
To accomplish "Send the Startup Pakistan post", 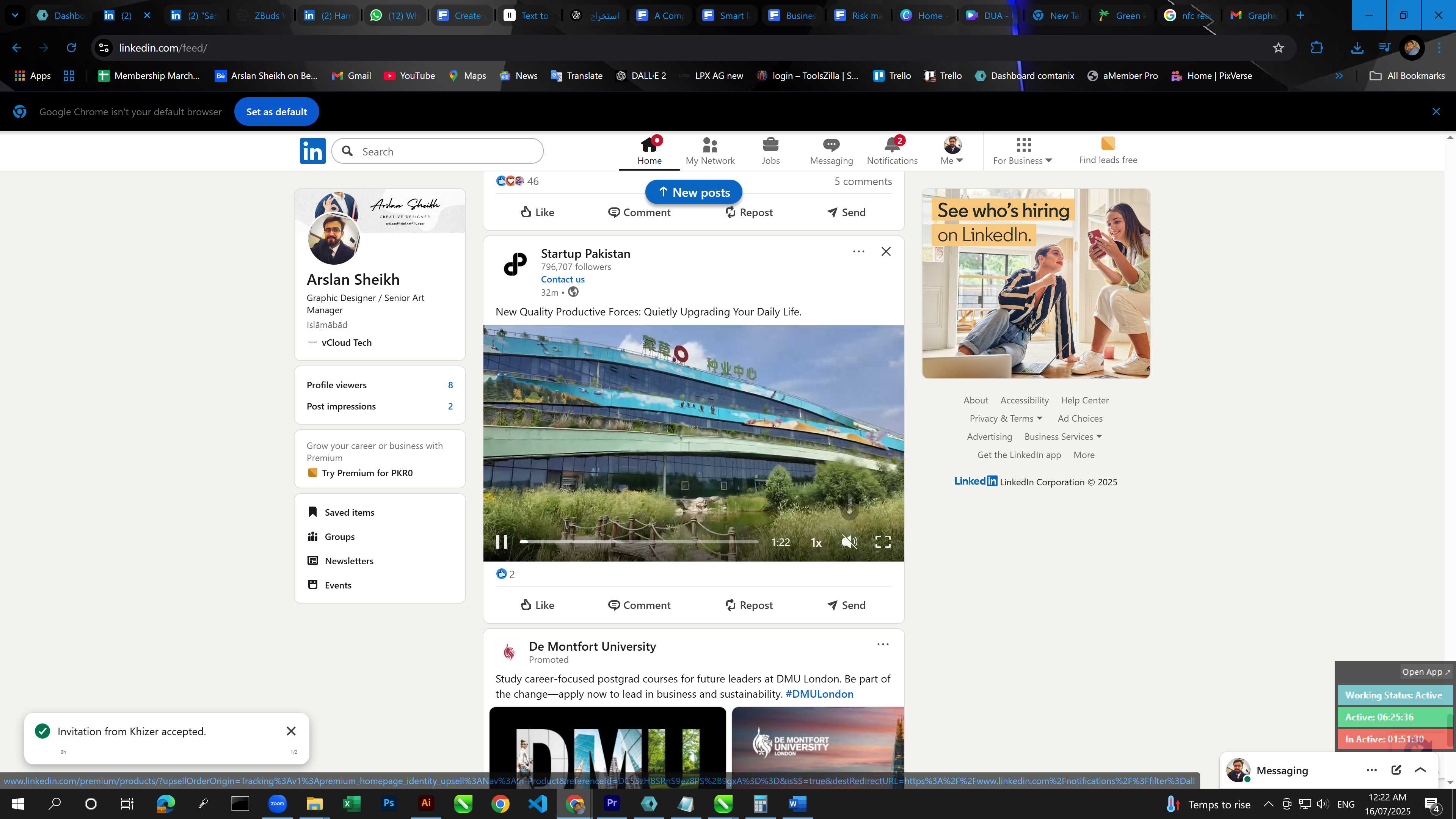I will point(846,605).
